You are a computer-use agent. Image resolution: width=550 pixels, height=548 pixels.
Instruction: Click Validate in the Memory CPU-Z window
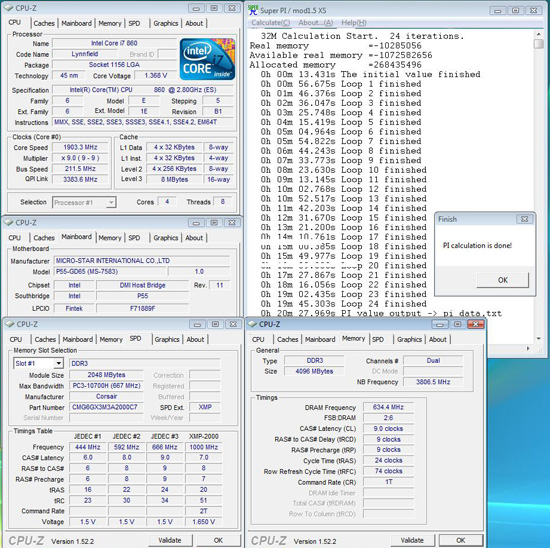click(x=412, y=541)
